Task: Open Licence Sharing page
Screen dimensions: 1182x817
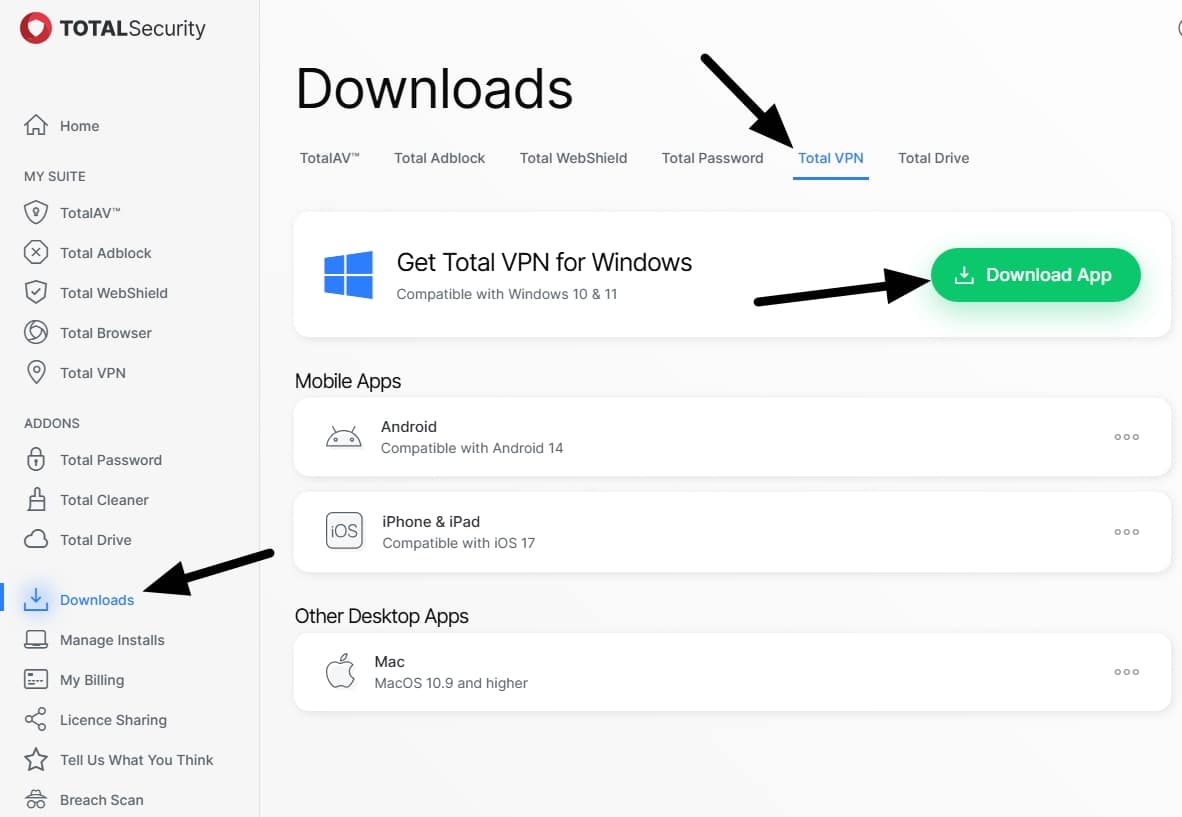Action: pyautogui.click(x=113, y=720)
